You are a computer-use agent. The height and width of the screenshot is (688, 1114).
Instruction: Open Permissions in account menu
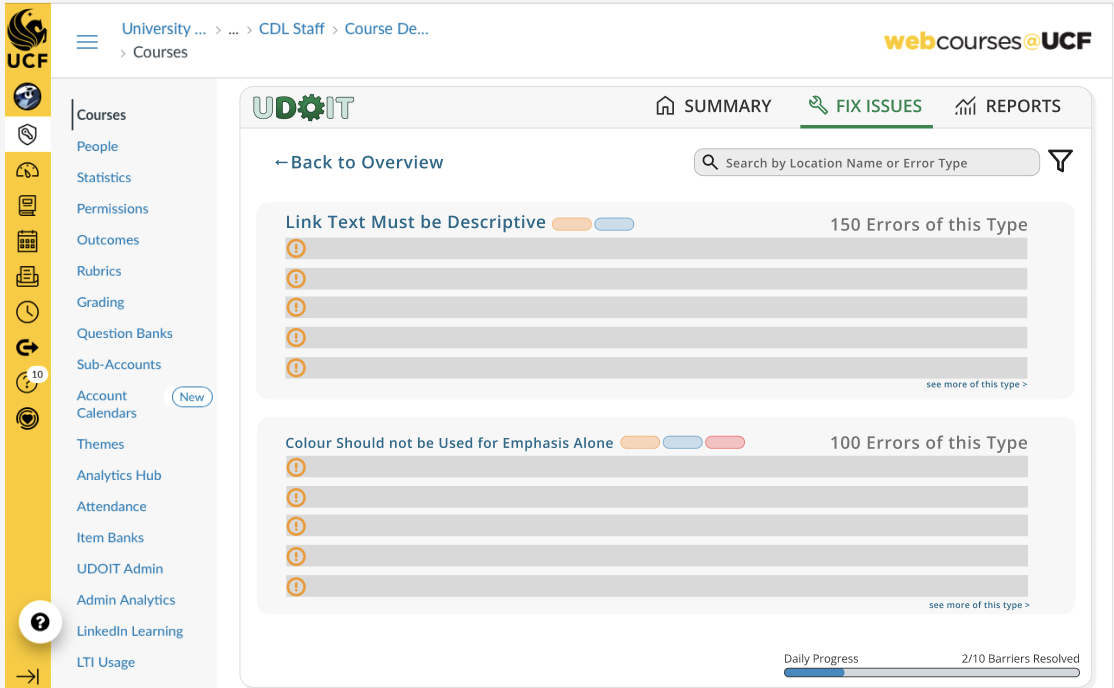coord(112,209)
